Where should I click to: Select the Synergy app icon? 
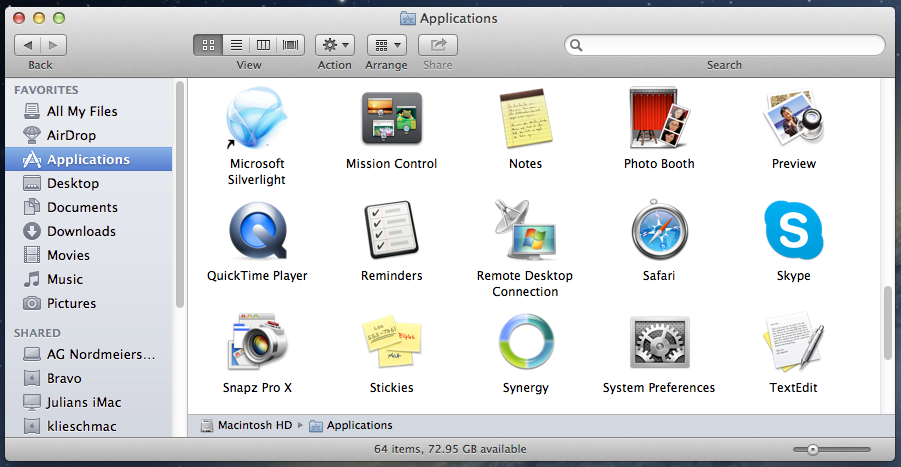[525, 343]
